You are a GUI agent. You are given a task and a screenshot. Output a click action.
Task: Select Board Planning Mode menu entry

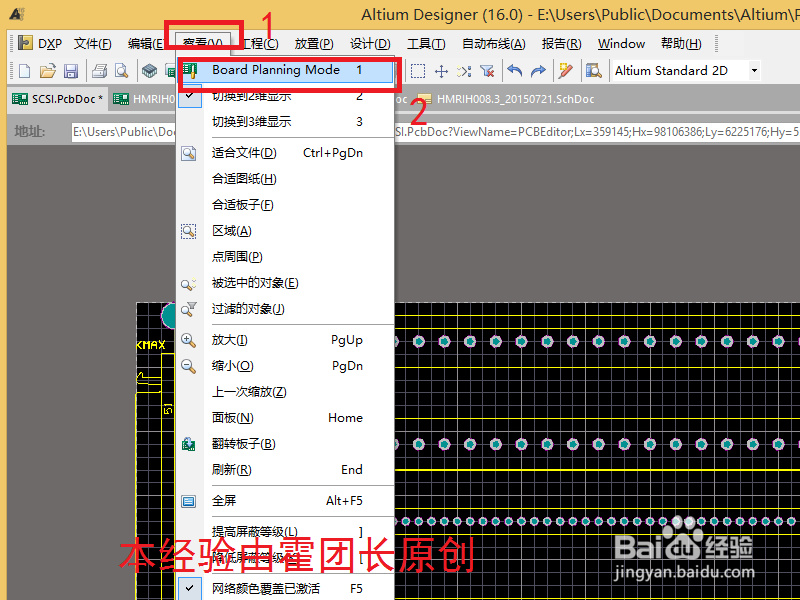point(286,70)
